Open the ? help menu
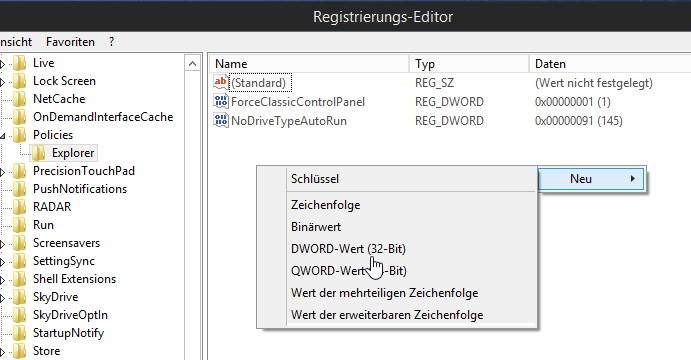691x360 pixels. tap(111, 42)
